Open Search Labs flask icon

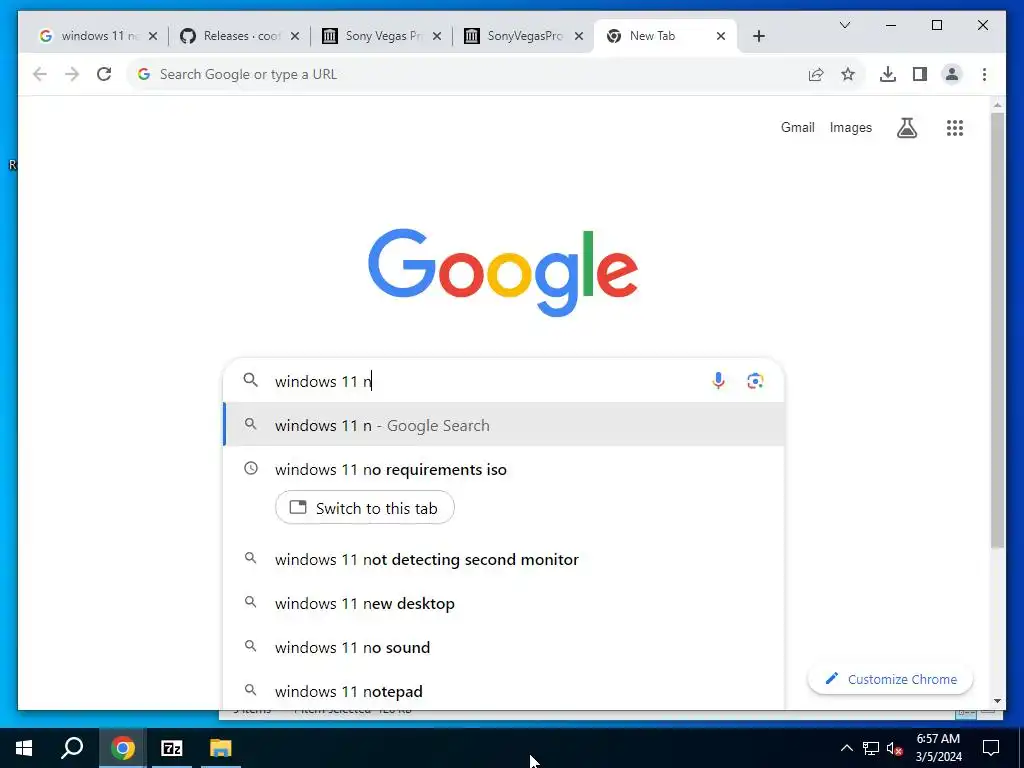pyautogui.click(x=906, y=128)
